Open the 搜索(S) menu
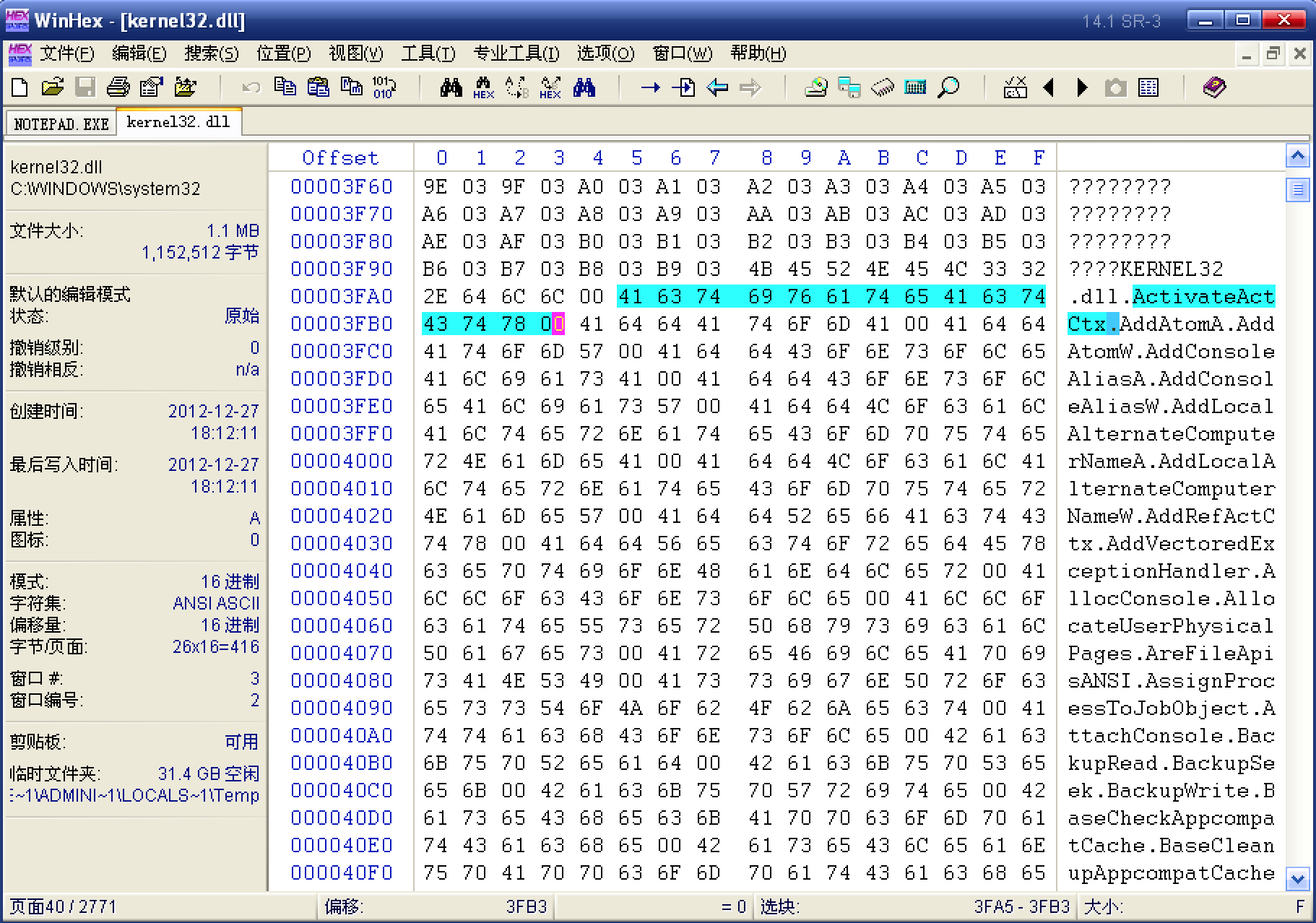 click(211, 53)
